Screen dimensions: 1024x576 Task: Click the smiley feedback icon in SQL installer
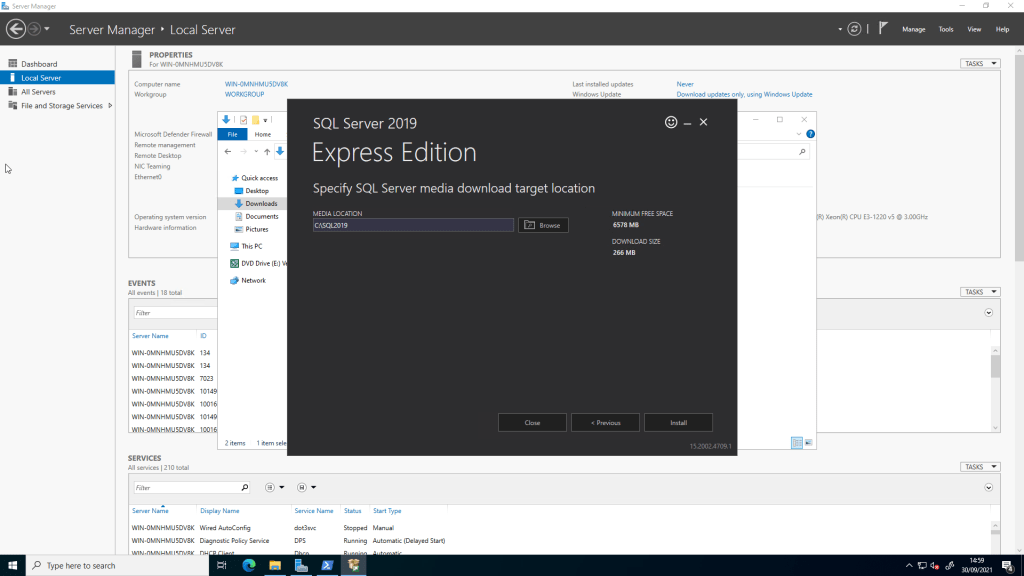coord(671,122)
